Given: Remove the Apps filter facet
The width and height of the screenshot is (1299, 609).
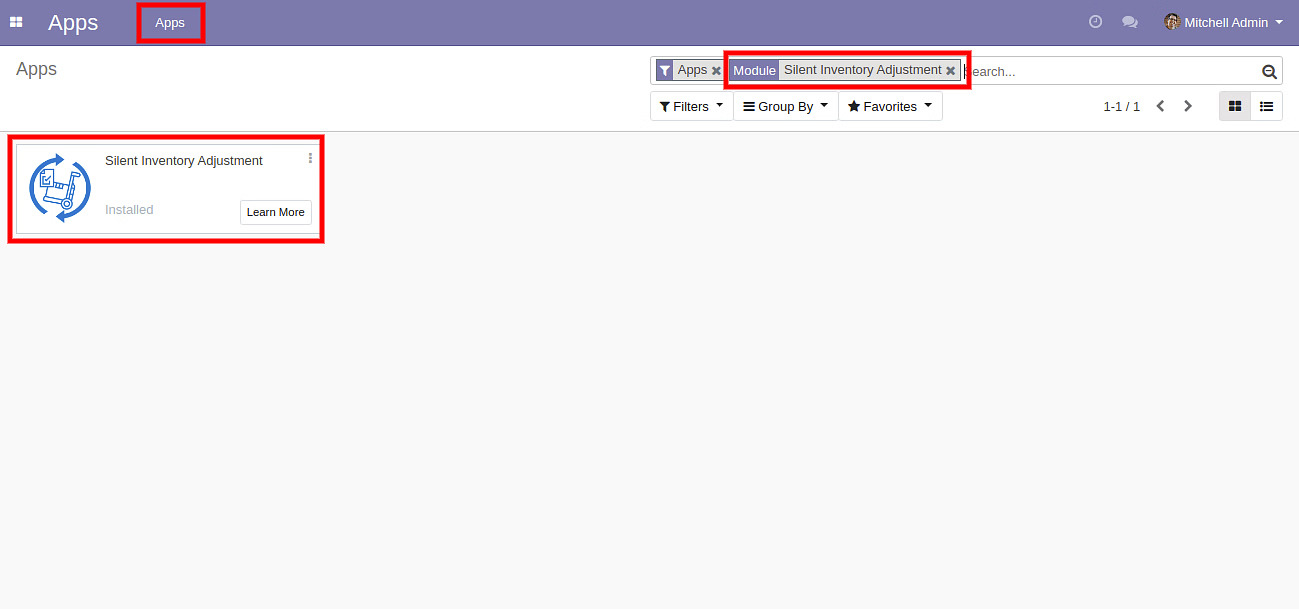Looking at the screenshot, I should (x=716, y=71).
